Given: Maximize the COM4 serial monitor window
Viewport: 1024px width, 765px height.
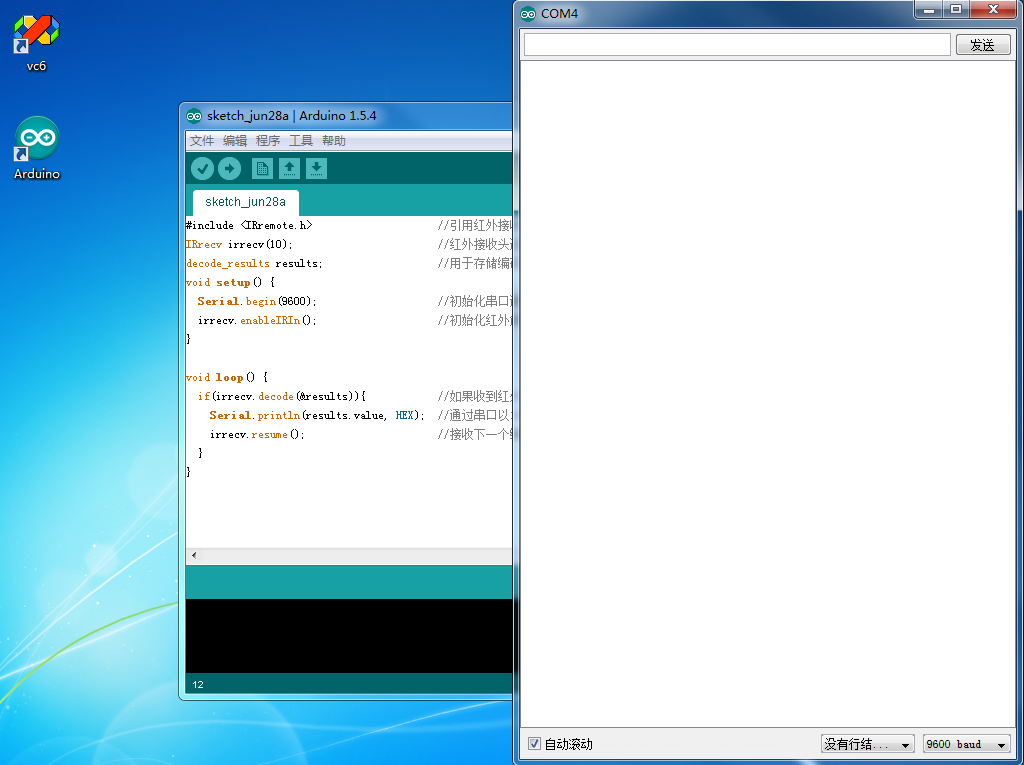Looking at the screenshot, I should point(956,9).
